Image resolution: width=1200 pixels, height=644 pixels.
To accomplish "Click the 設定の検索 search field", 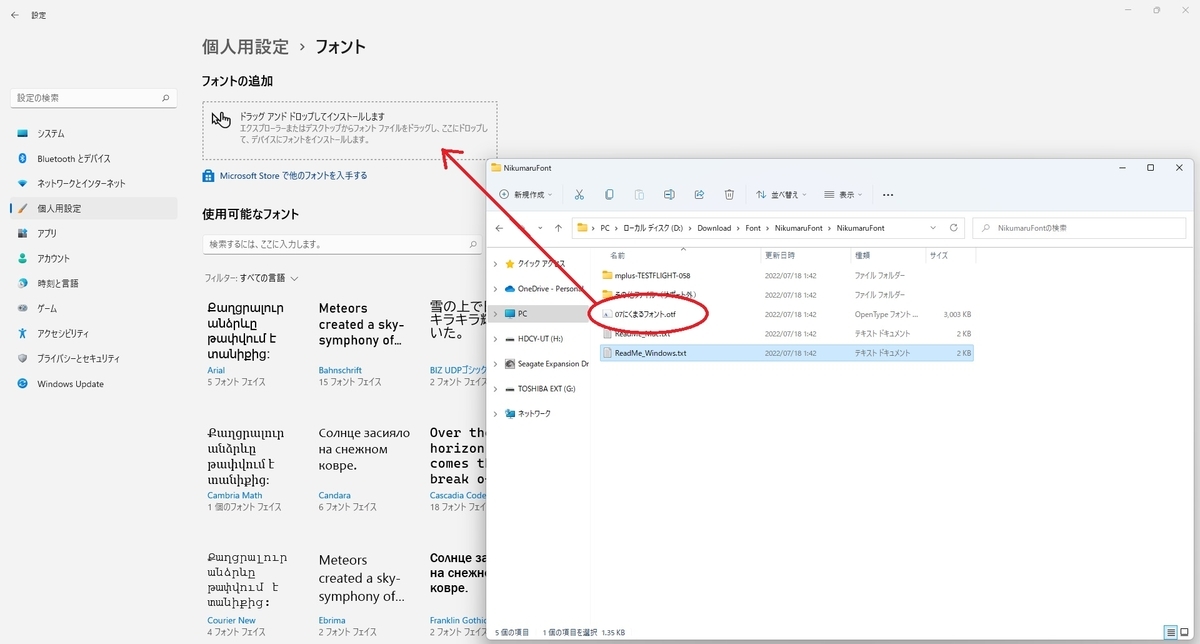I will click(x=95, y=98).
